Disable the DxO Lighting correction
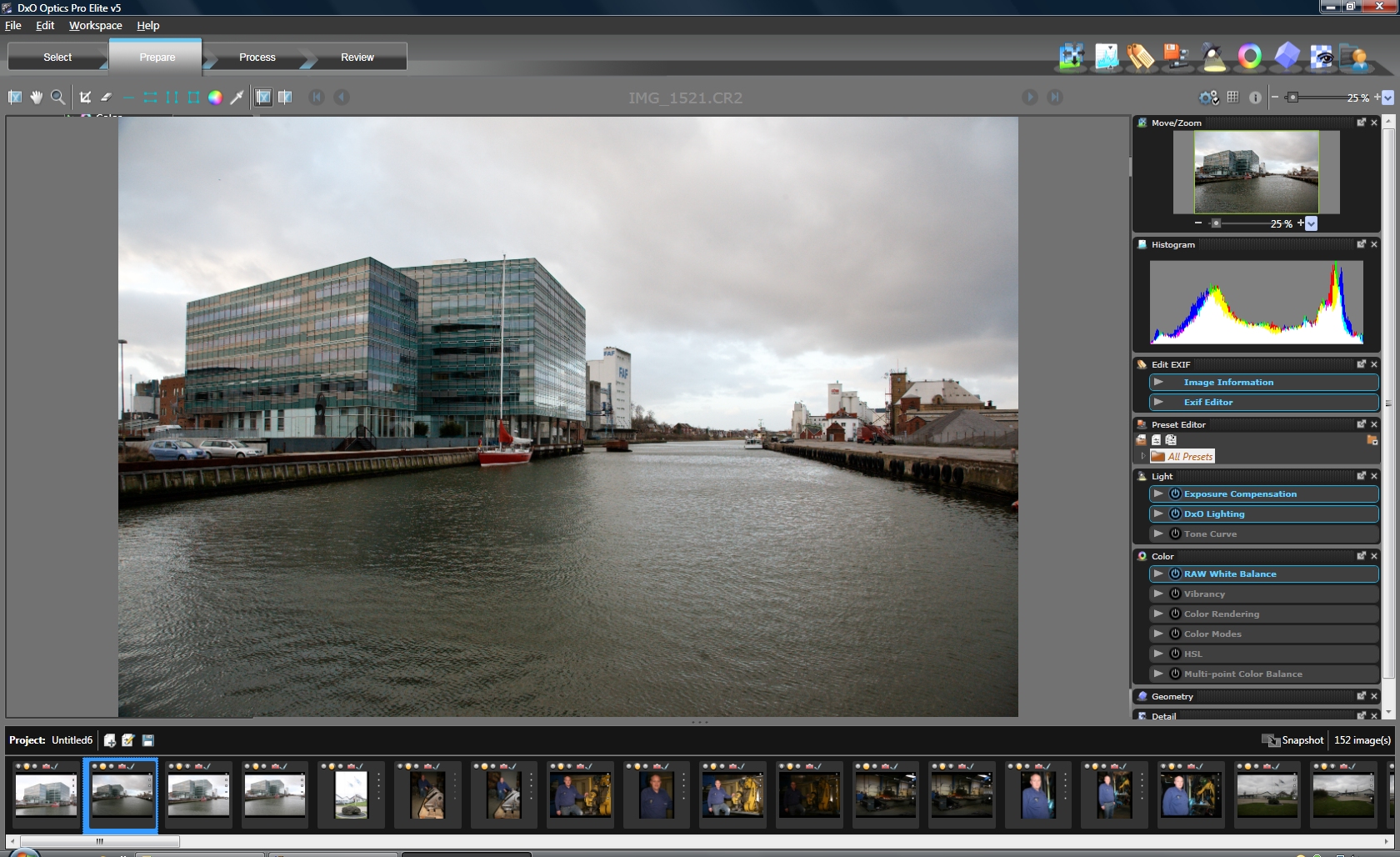Image resolution: width=1400 pixels, height=857 pixels. [1175, 514]
